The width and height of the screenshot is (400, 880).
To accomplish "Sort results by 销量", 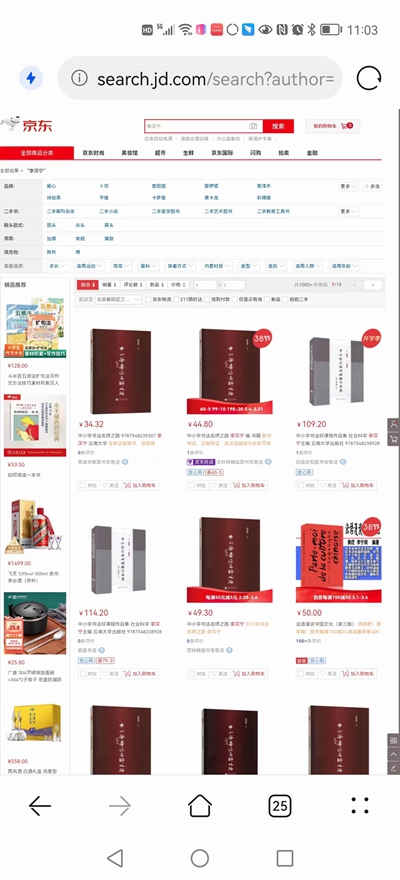I will [x=108, y=285].
